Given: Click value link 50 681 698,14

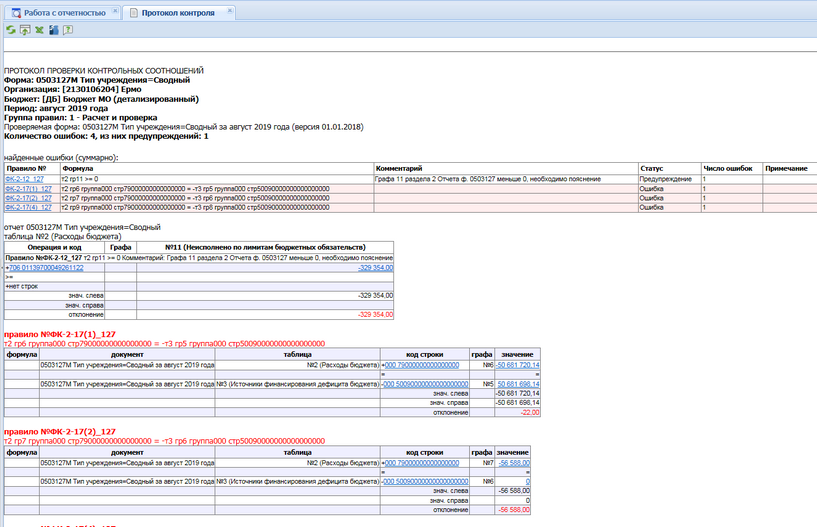Looking at the screenshot, I should pos(518,384).
